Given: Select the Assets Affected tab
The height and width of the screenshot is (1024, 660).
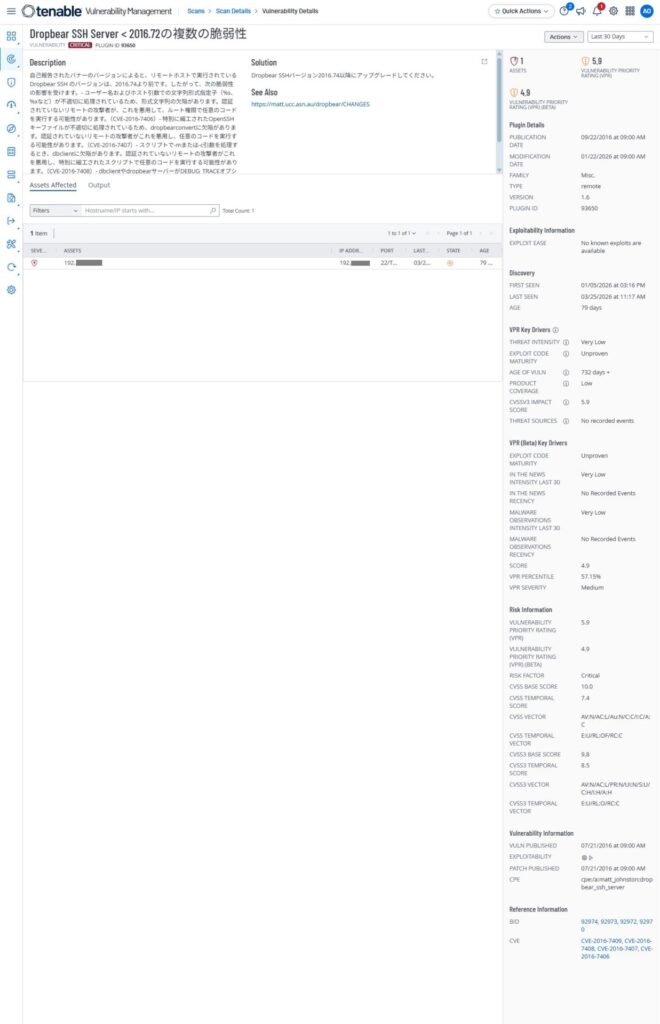Looking at the screenshot, I should pos(53,185).
